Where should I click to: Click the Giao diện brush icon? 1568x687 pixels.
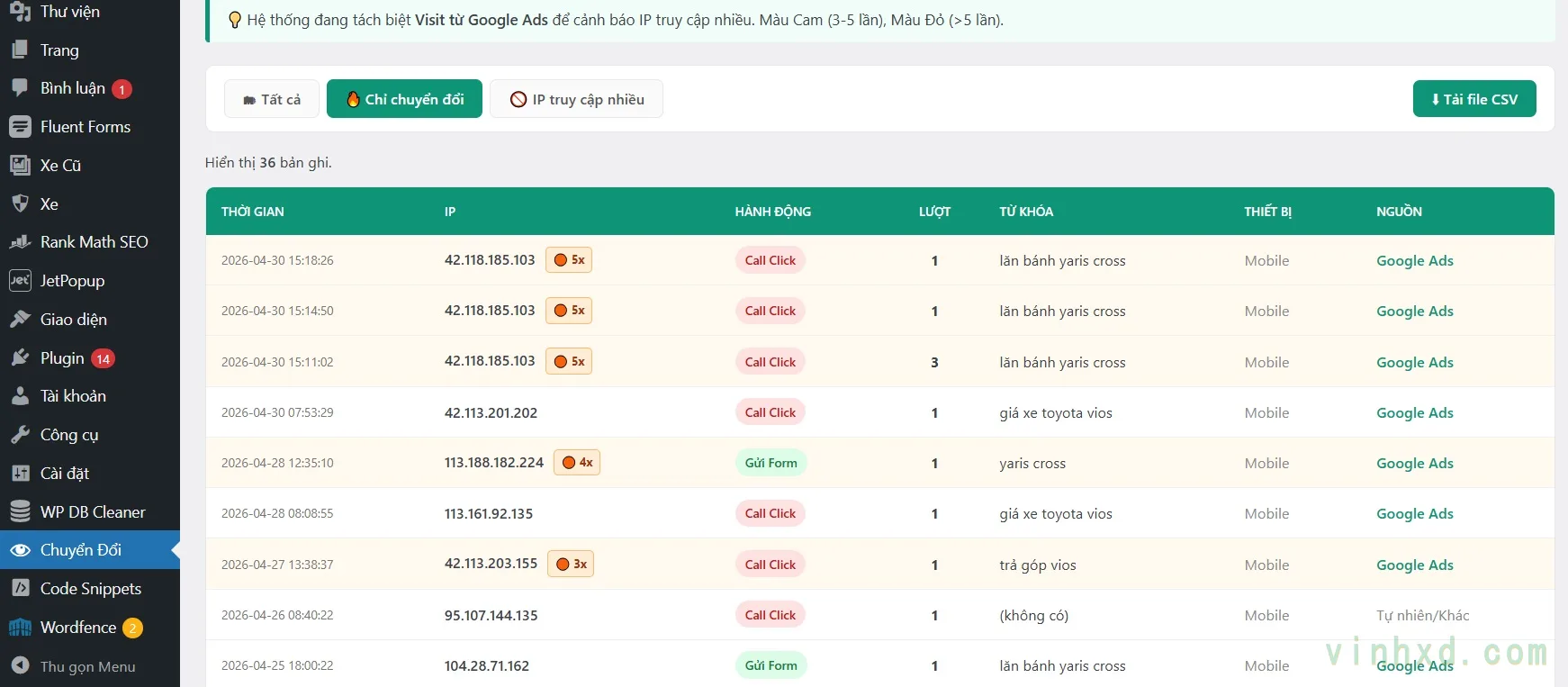coord(20,320)
